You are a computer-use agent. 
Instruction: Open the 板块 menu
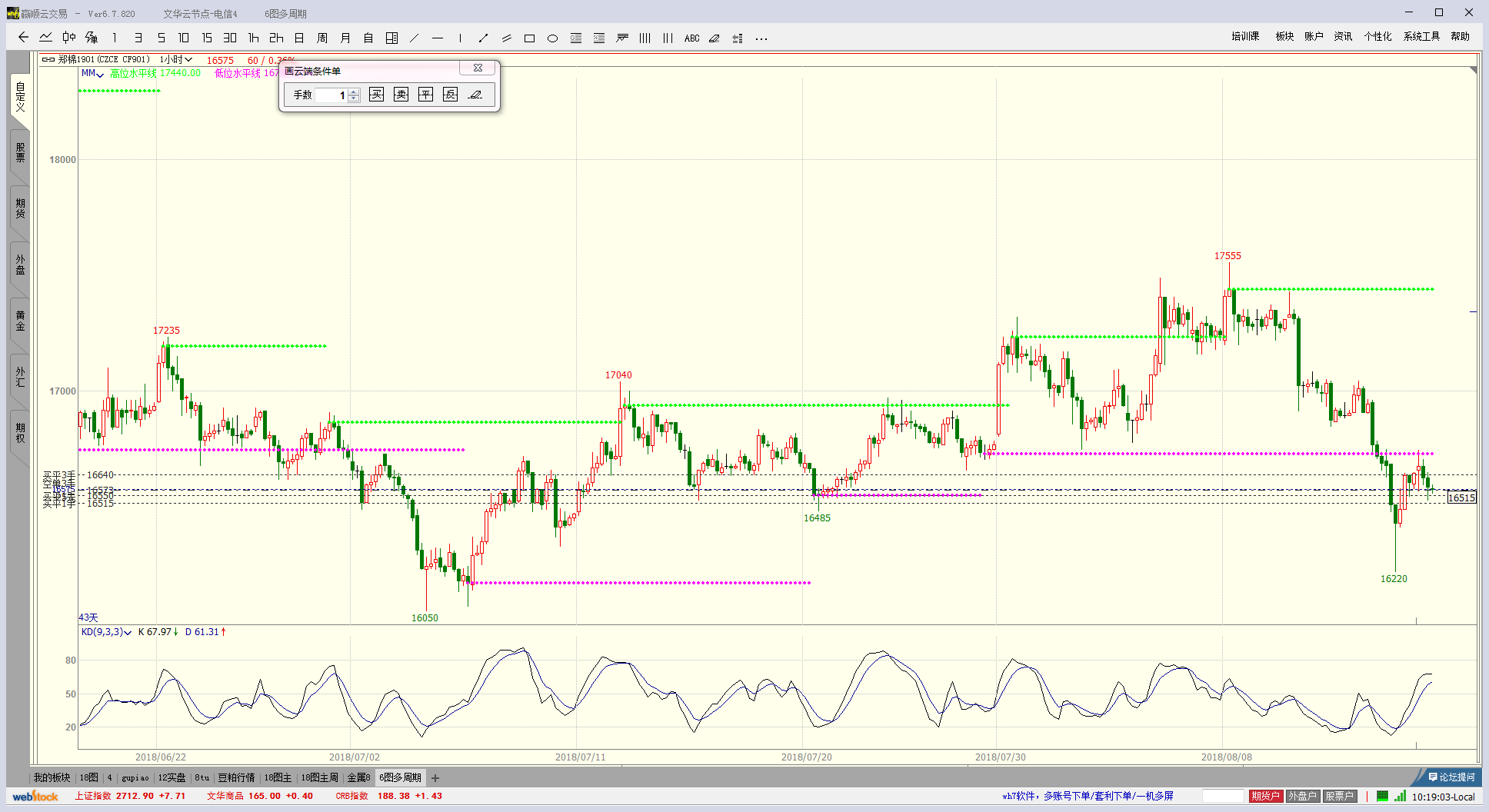click(1284, 36)
